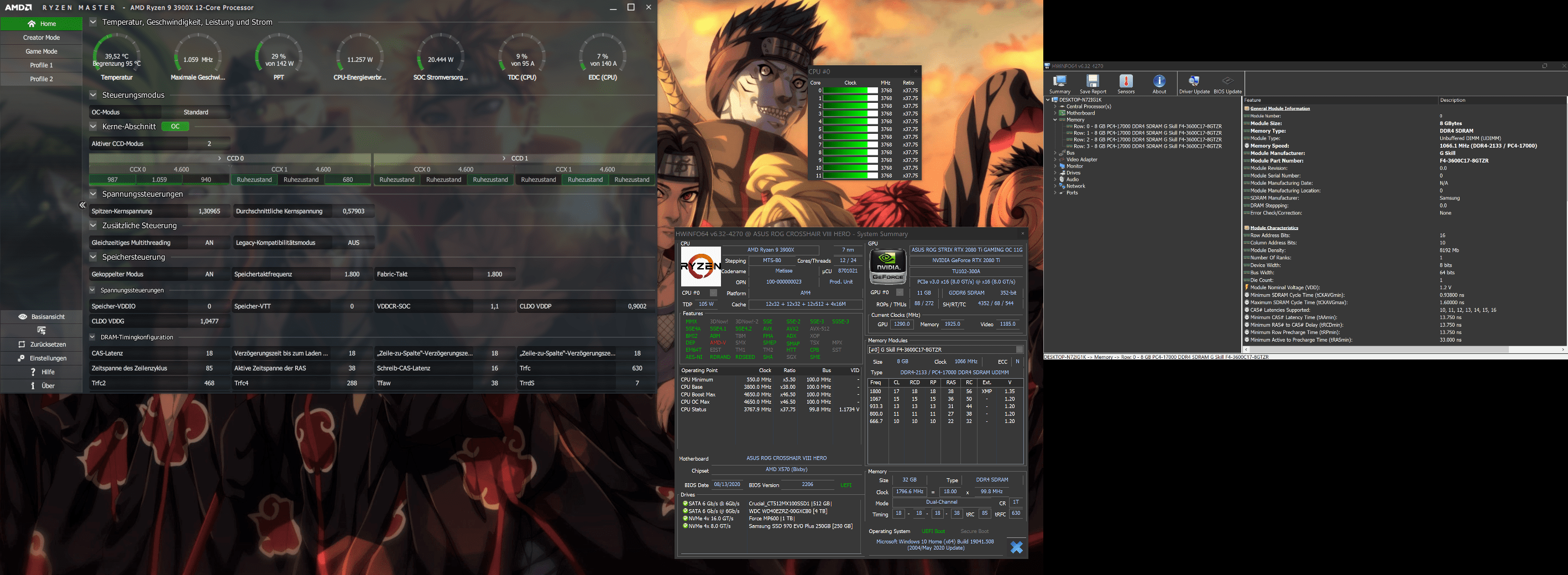Collapse the Temperatur, Geschwindigkeit, Leistung und Strom section
Screen dimensions: 1568x575
click(93, 22)
